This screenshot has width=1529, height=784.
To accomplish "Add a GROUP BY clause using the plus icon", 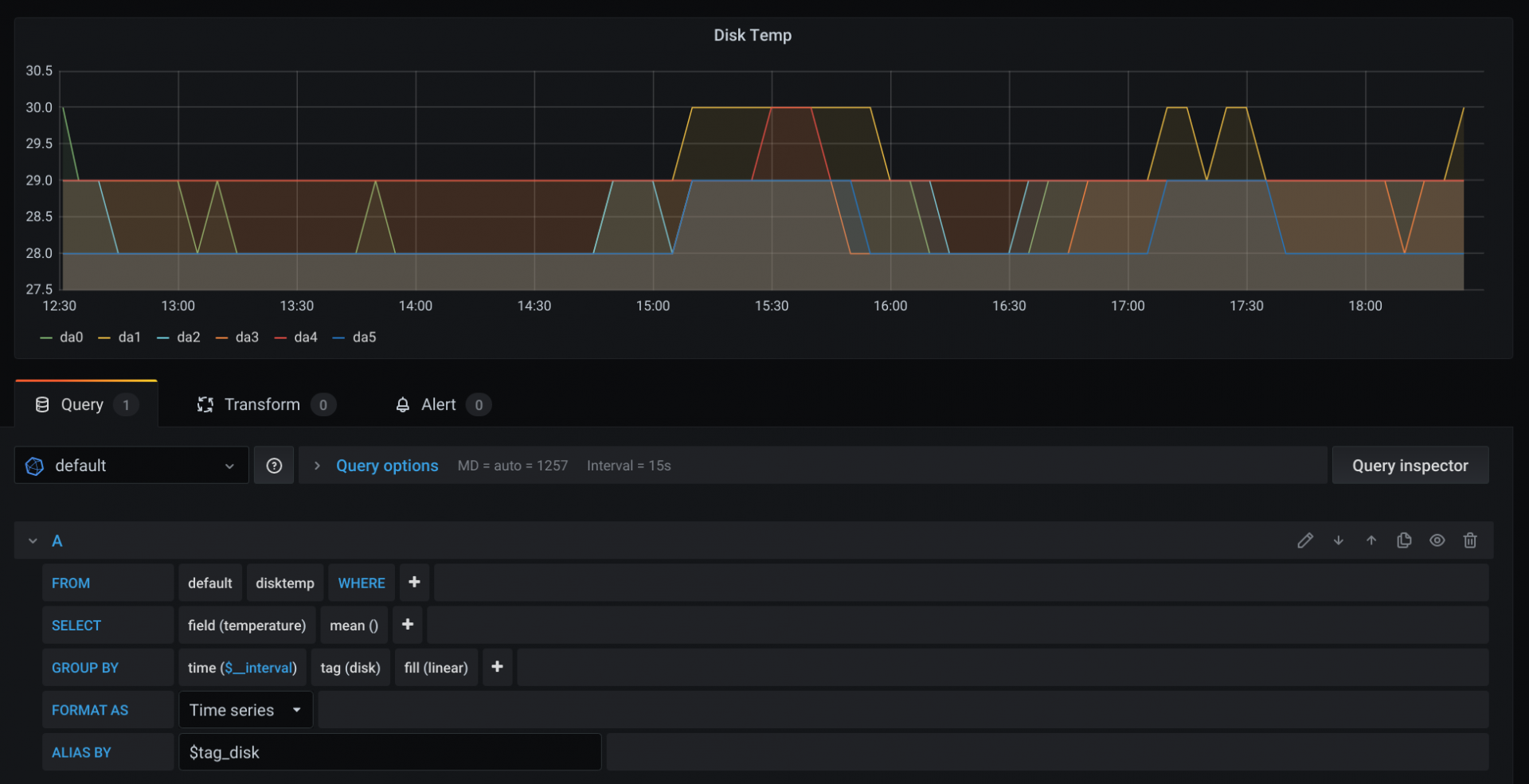I will (497, 667).
